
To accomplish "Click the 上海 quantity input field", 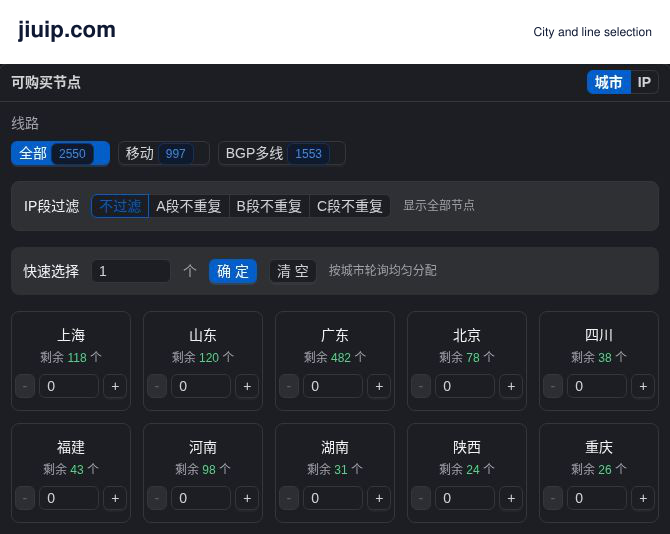I will [69, 386].
